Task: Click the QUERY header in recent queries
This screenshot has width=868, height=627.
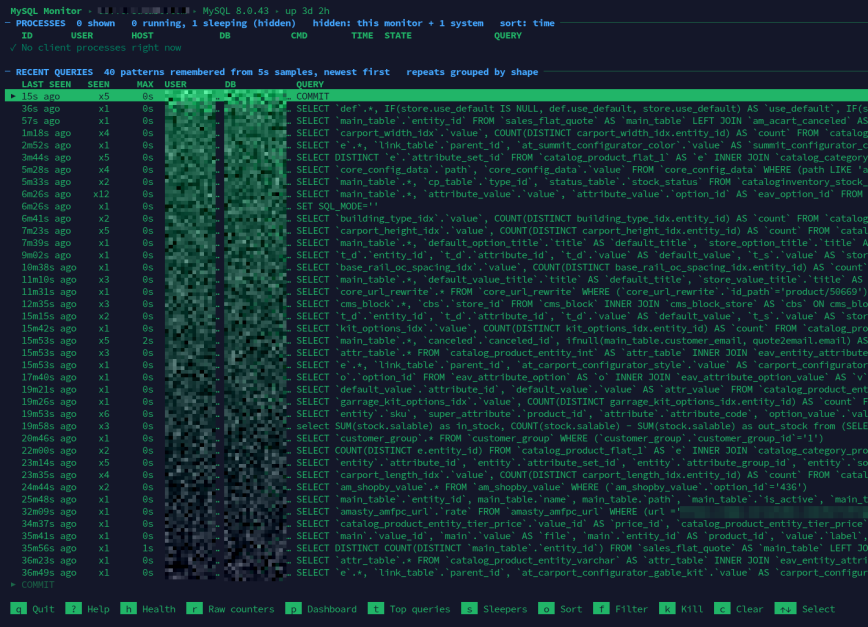Action: click(x=309, y=84)
